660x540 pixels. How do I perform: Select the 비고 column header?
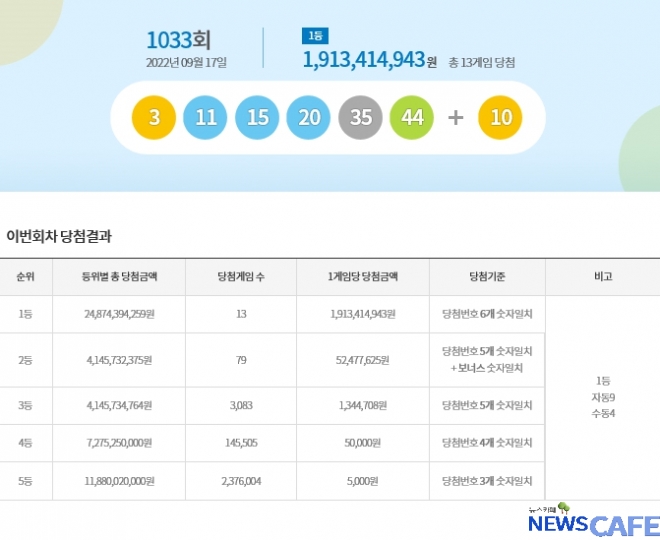click(x=603, y=277)
